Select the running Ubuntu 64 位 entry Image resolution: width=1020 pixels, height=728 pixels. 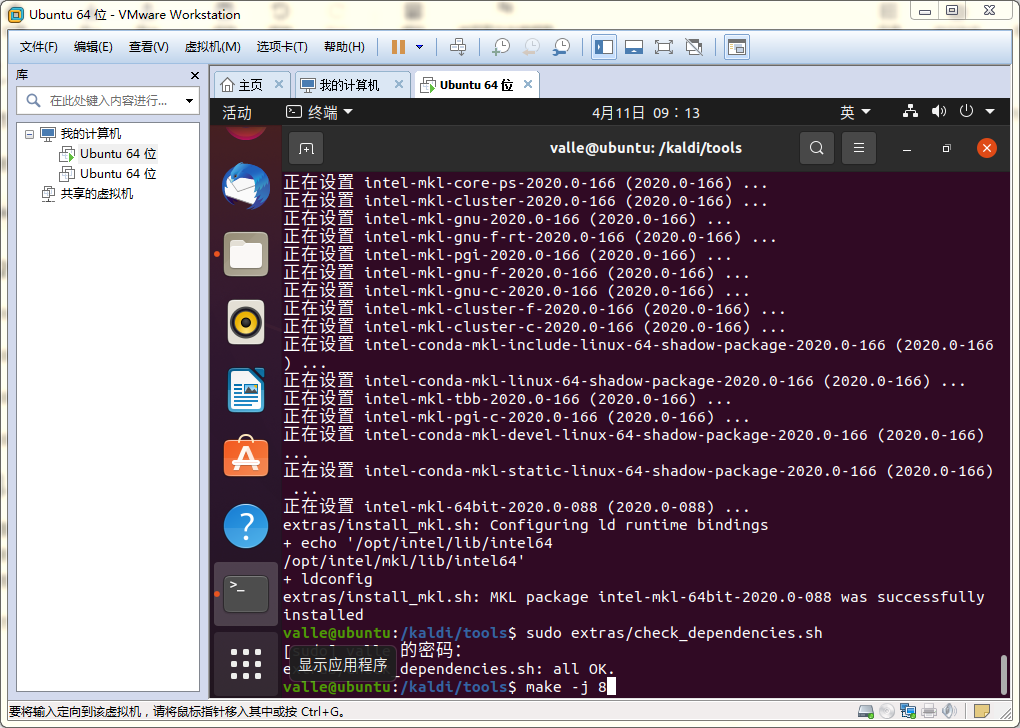pos(118,154)
